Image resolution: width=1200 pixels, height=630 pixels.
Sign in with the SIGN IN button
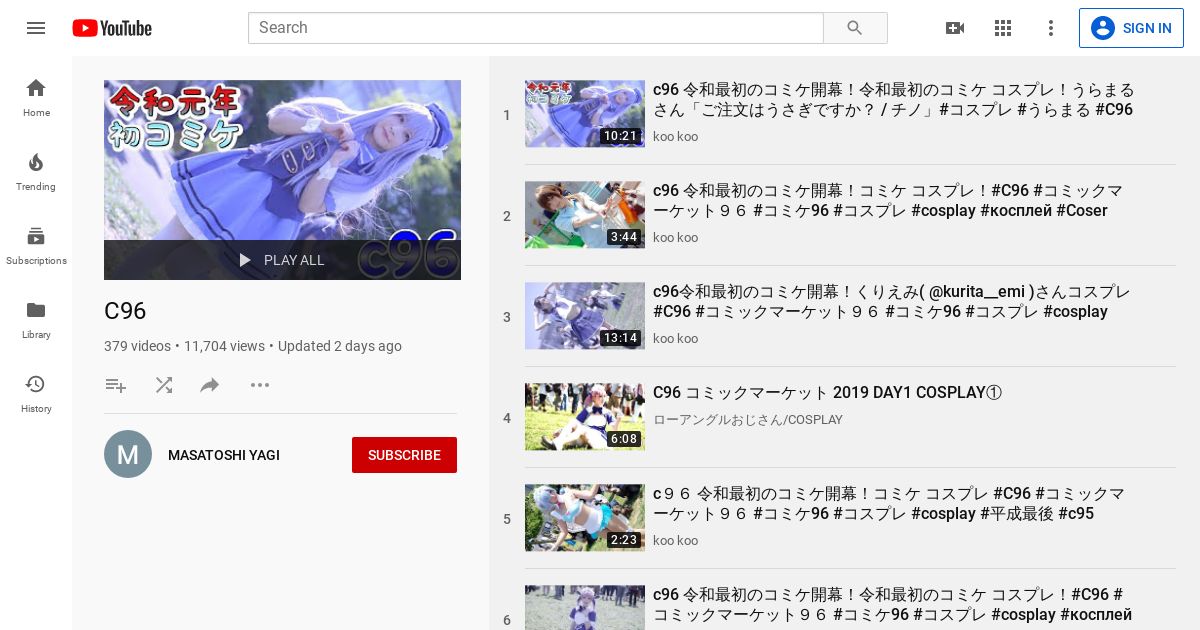tap(1131, 28)
